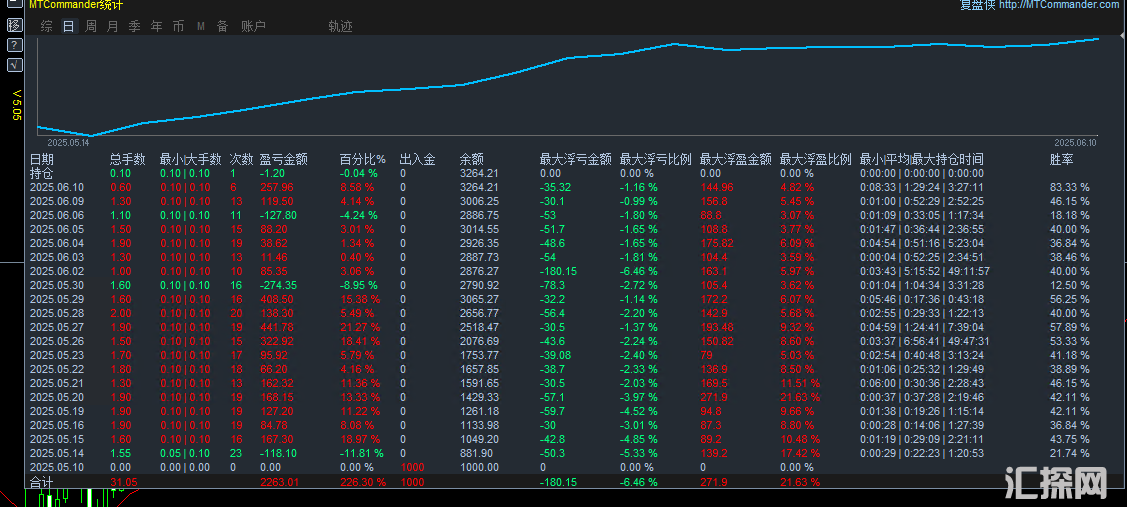This screenshot has width=1127, height=507.
Task: Click the 合计 totals row label
Action: tap(42, 481)
